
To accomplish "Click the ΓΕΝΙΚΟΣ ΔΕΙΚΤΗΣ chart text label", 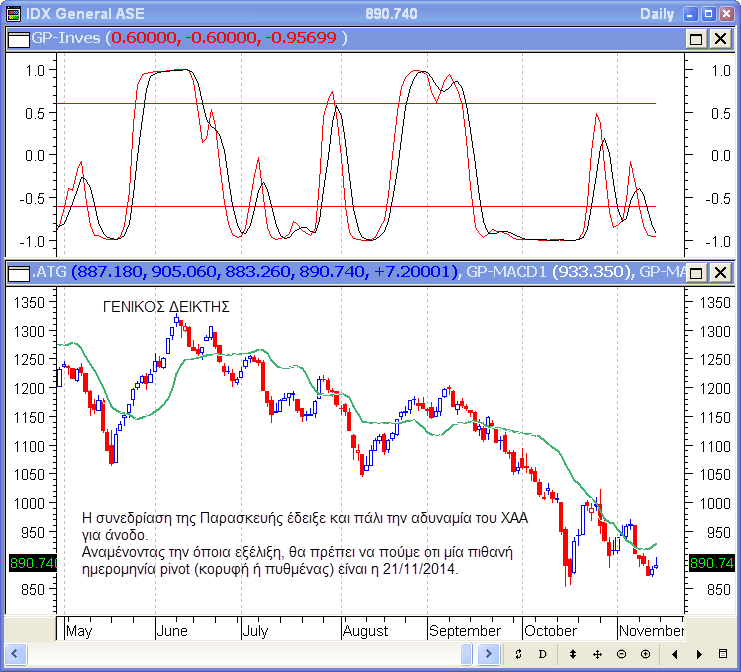I will 166,307.
